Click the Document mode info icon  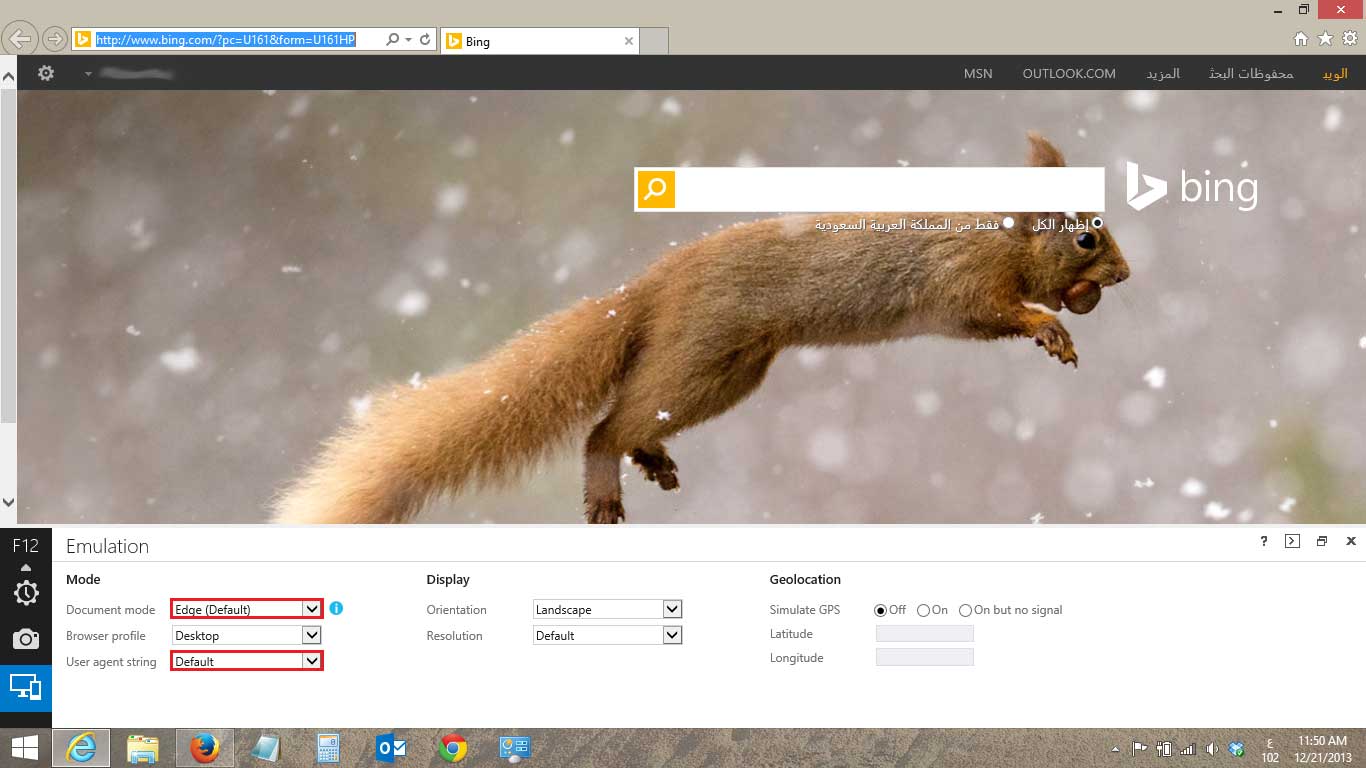click(336, 608)
